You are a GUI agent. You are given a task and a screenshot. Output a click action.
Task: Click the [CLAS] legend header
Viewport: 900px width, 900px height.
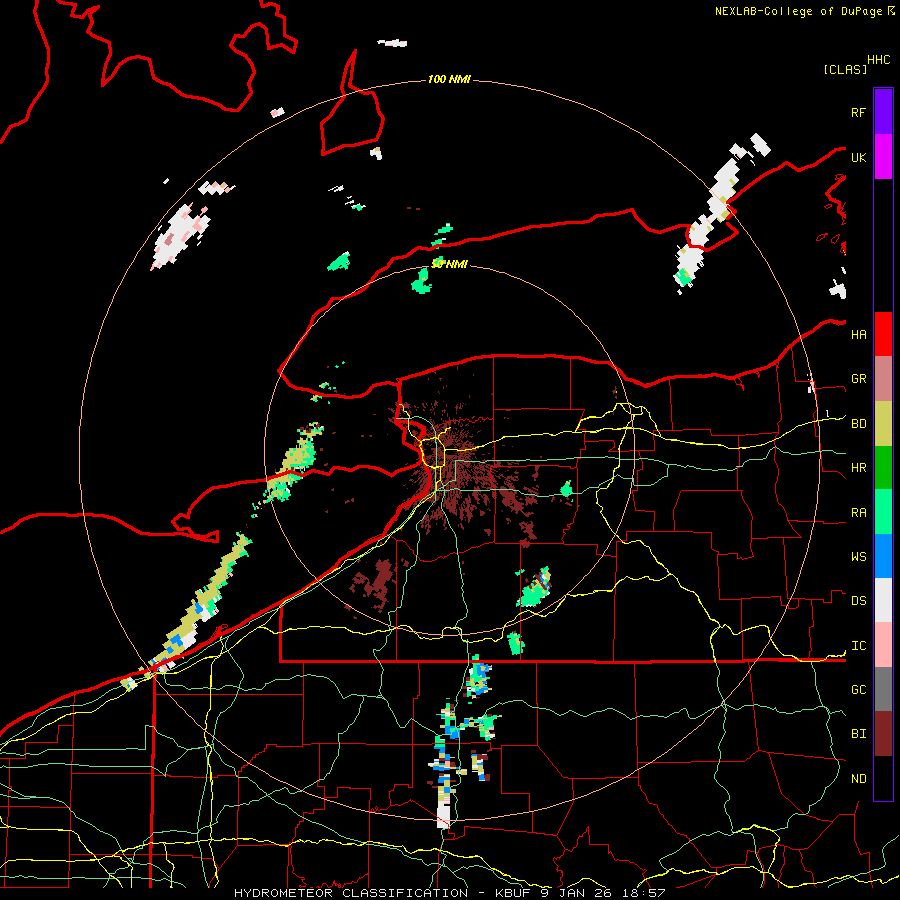coord(845,69)
